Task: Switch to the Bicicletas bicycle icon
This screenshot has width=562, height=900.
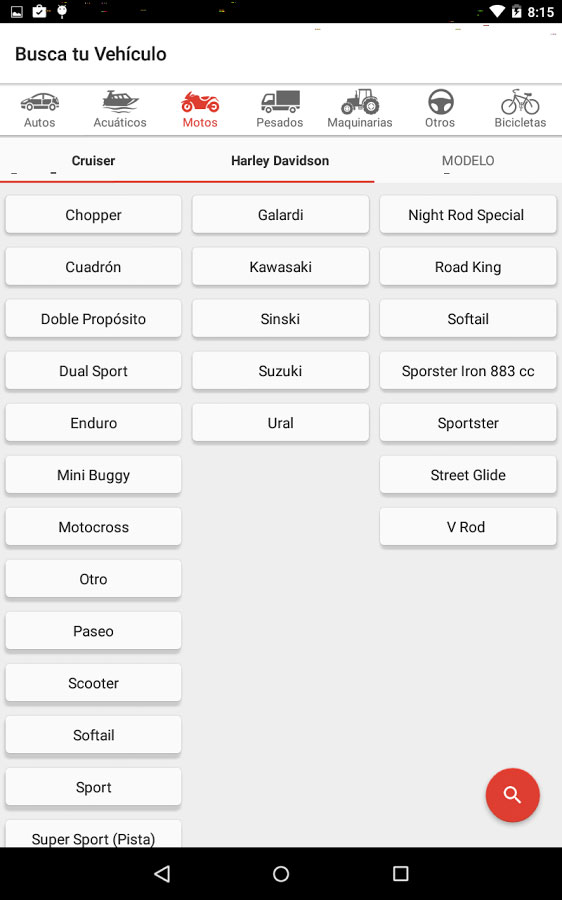Action: 520,102
